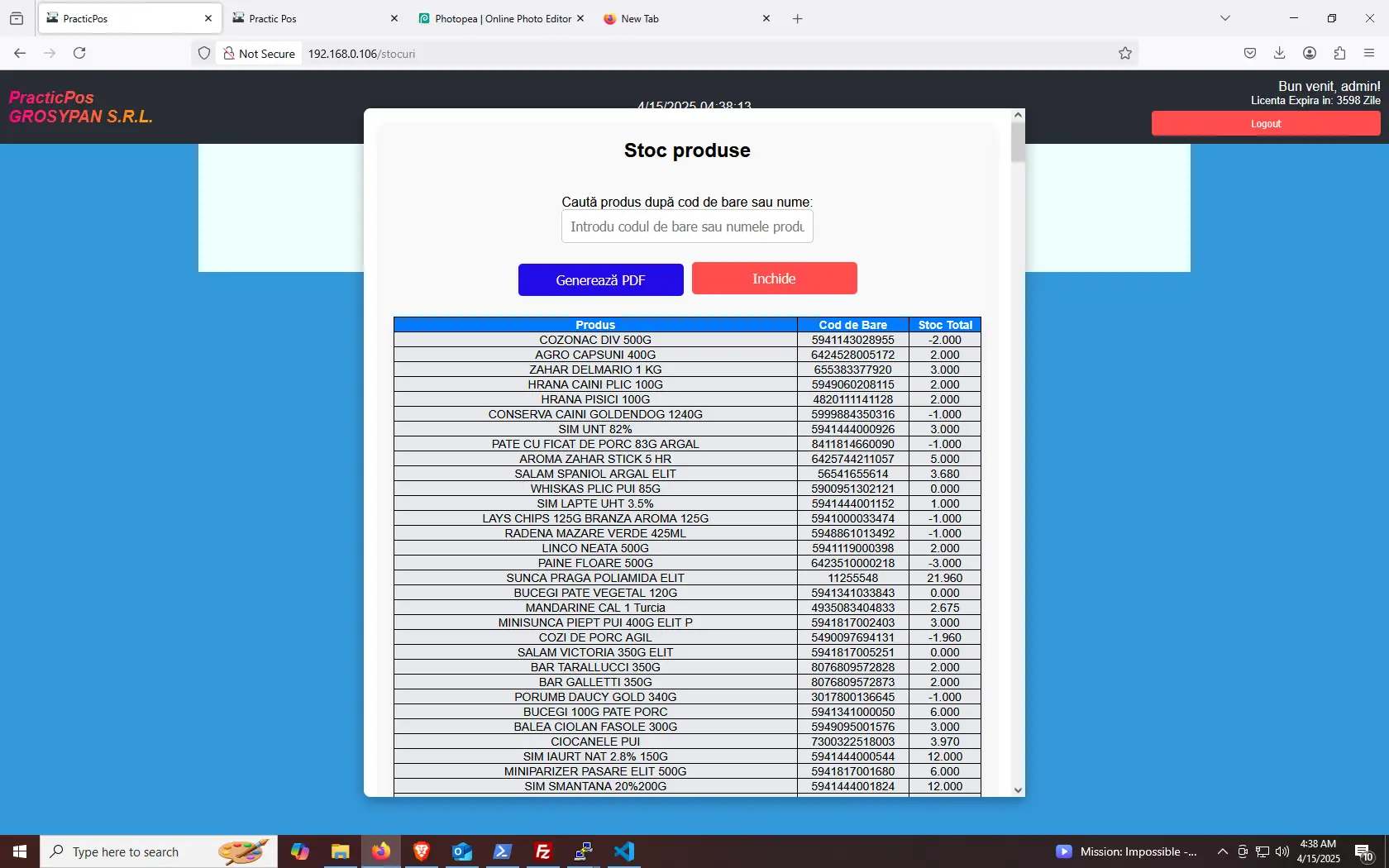Viewport: 1389px width, 868px height.
Task: Bookmark this page with the star icon
Action: coord(1124,54)
